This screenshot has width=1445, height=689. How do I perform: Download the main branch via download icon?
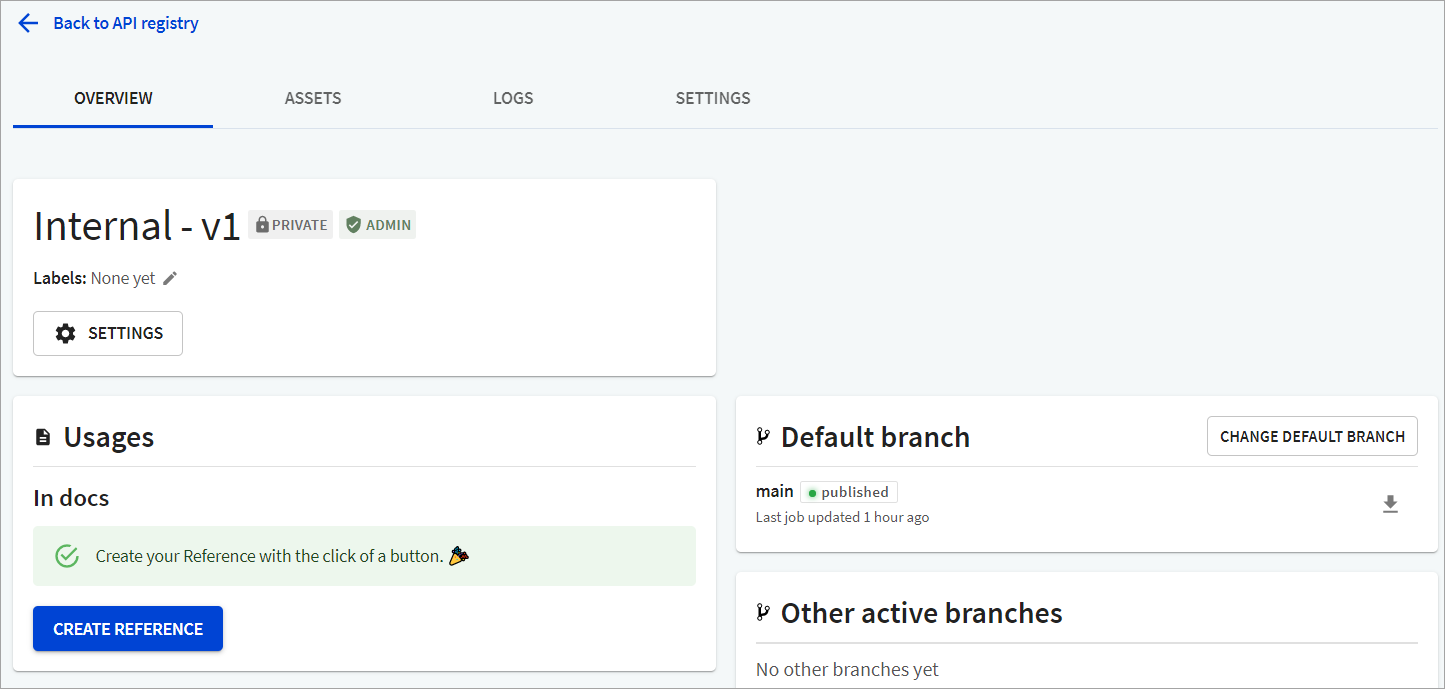tap(1390, 504)
